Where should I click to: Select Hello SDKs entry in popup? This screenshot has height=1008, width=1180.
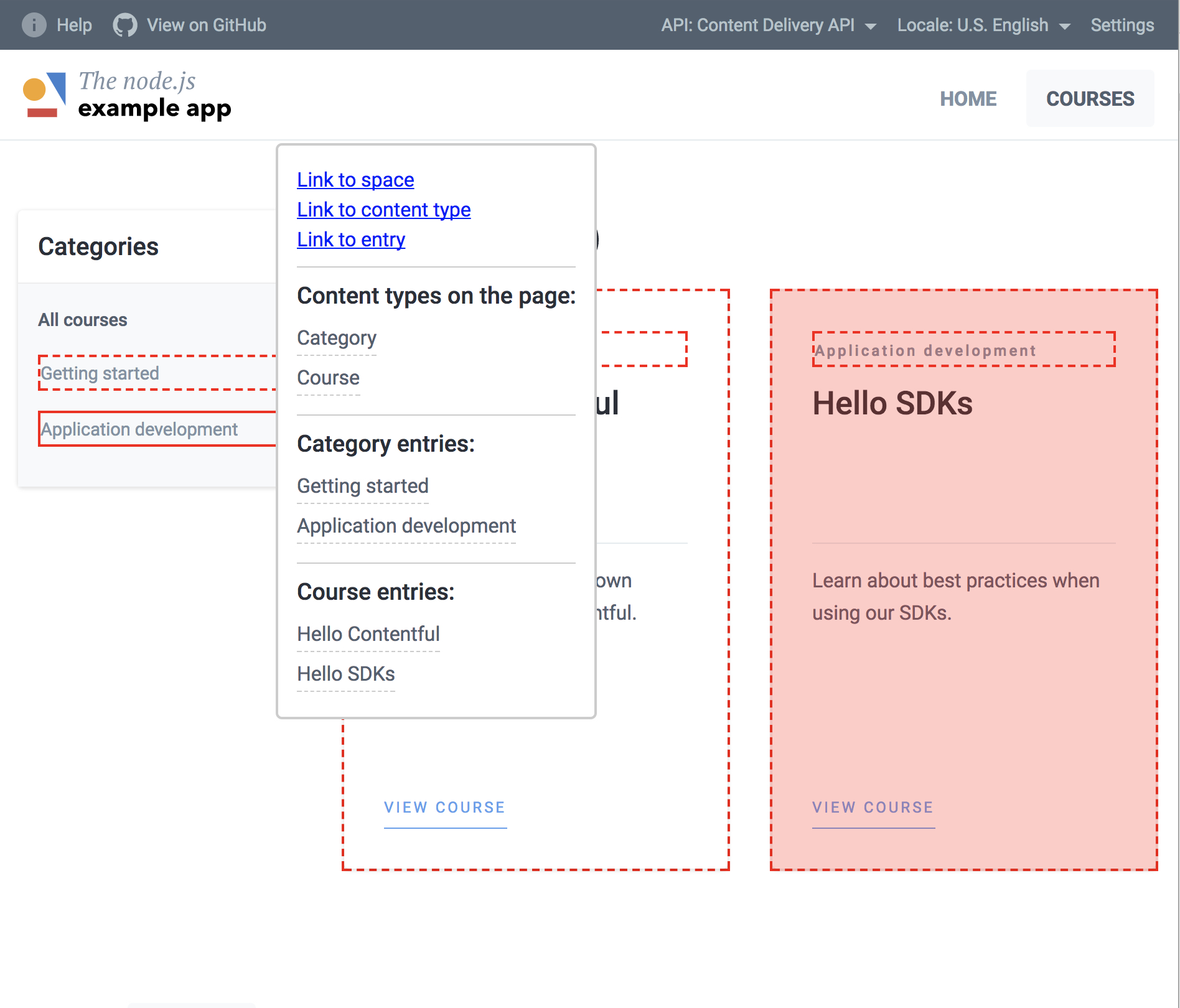[346, 674]
